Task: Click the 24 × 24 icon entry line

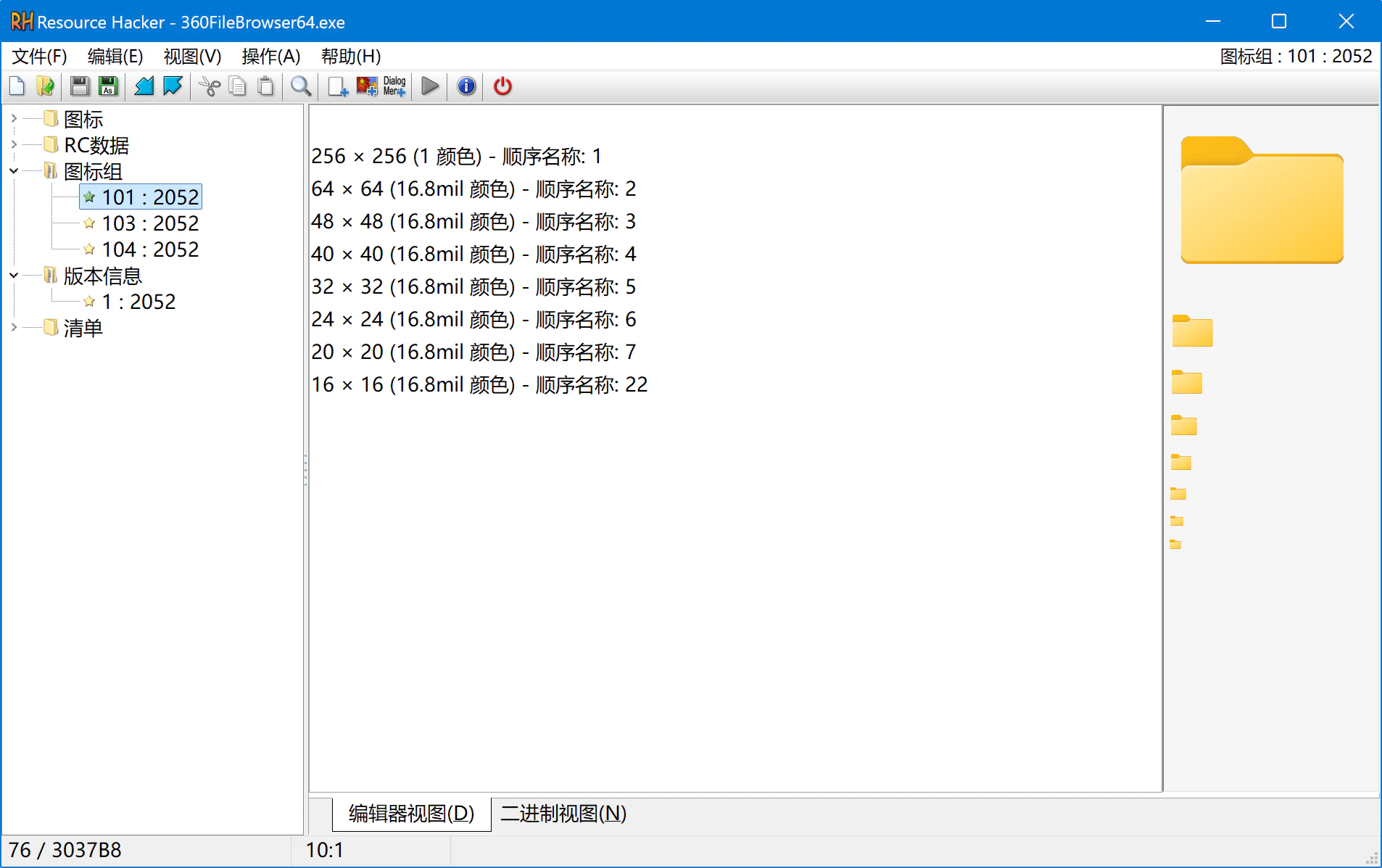Action: pyautogui.click(x=473, y=319)
